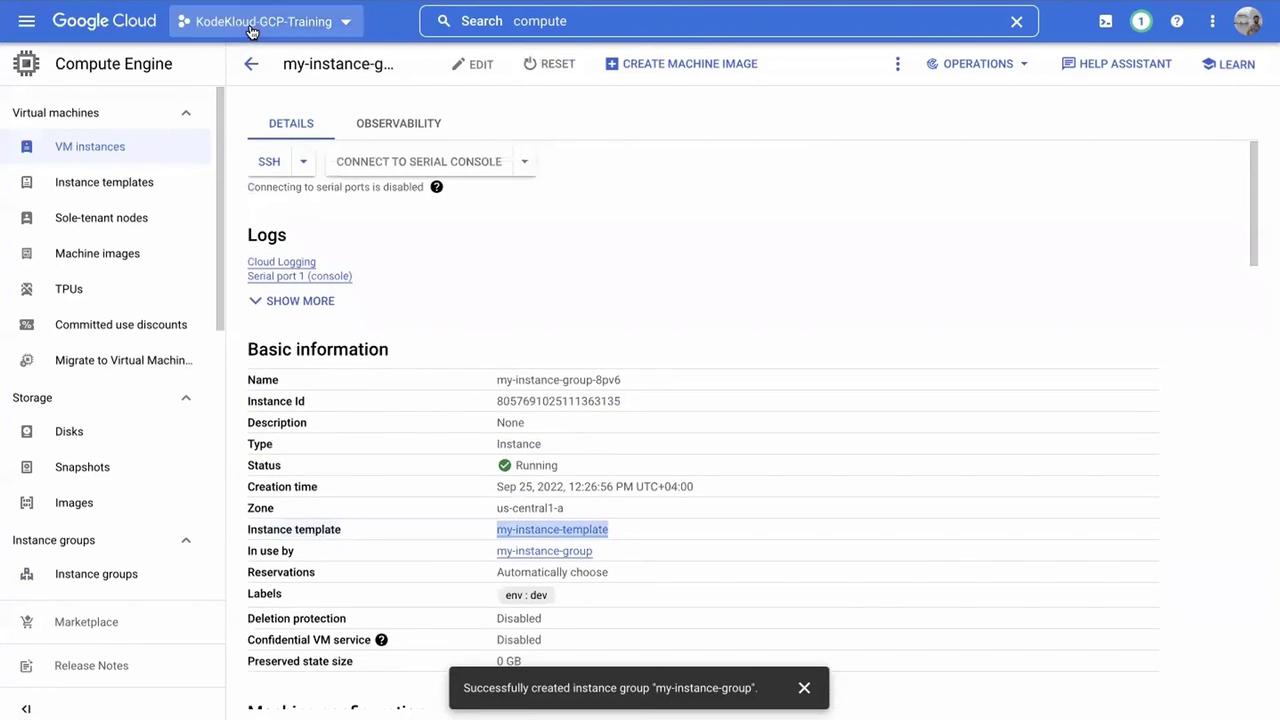Open Instance templates in the sidebar

[x=105, y=182]
